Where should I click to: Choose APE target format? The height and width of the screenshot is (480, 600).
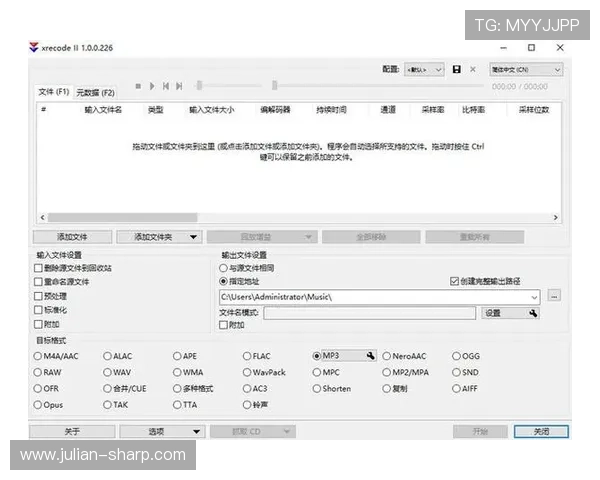point(177,356)
